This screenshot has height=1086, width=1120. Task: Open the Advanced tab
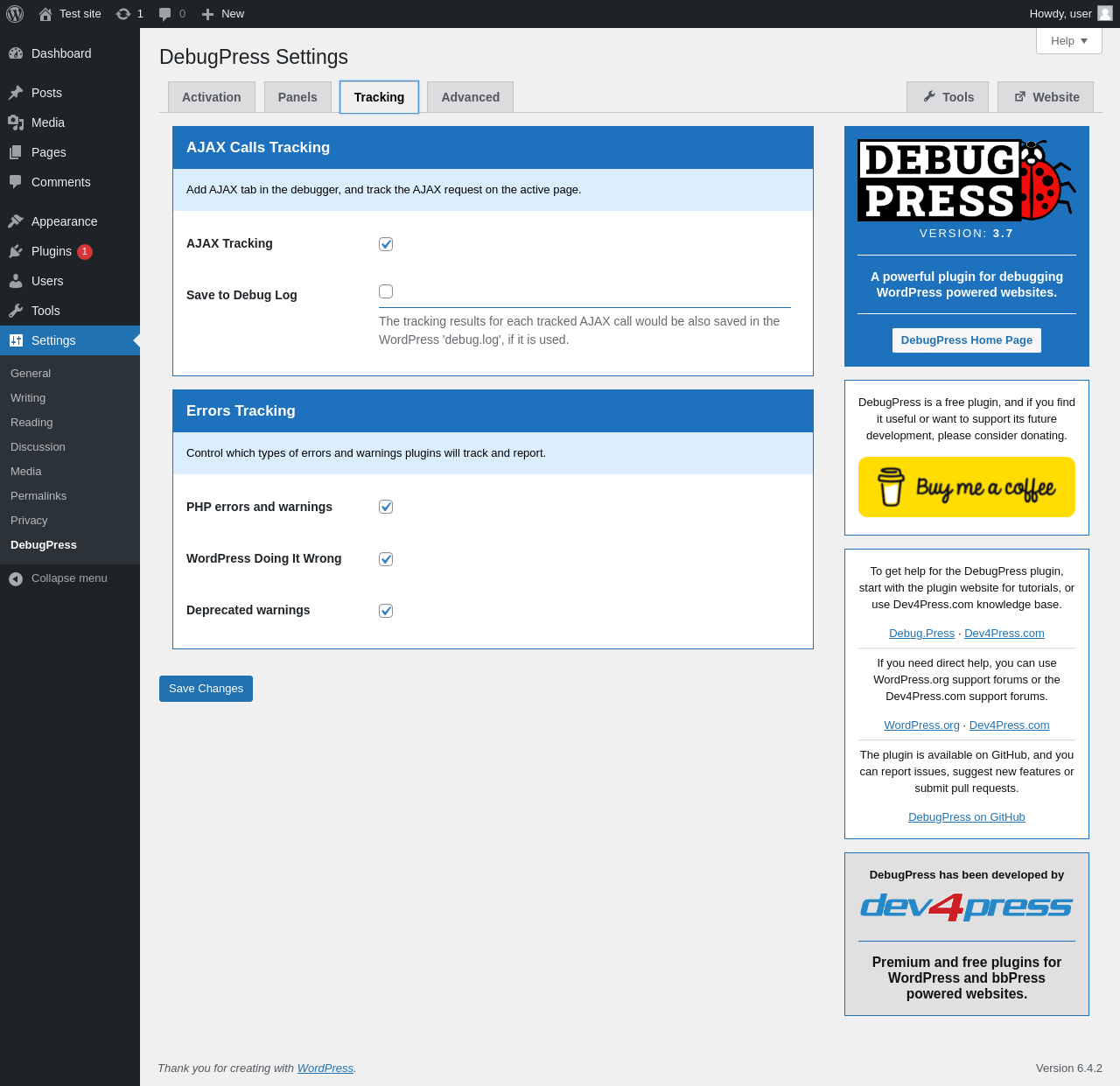[x=470, y=97]
